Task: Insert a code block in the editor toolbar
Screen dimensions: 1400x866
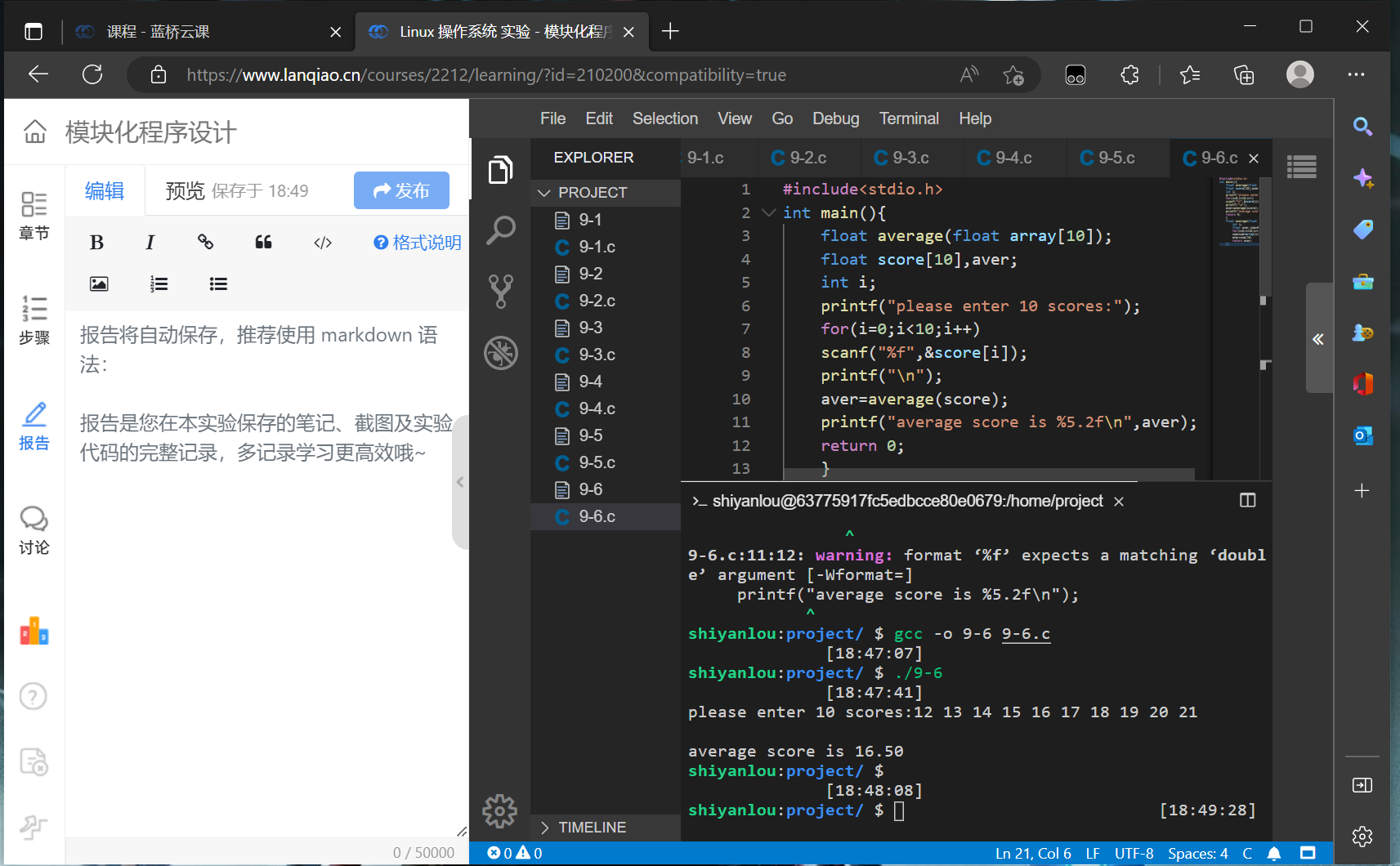Action: click(323, 243)
